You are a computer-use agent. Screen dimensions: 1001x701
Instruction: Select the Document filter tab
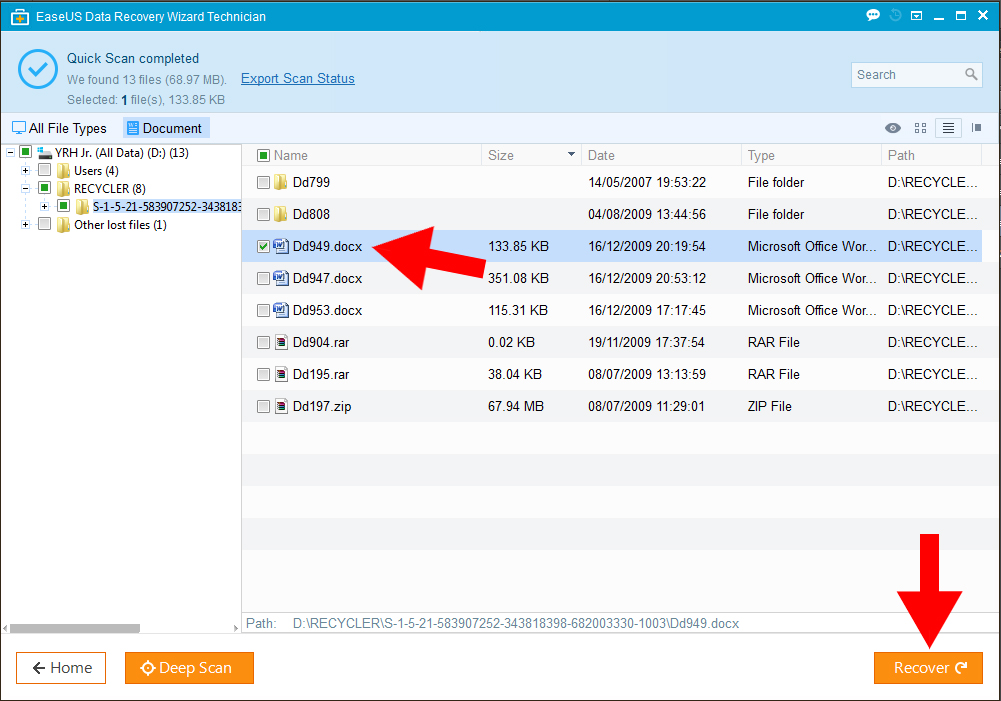(x=165, y=128)
